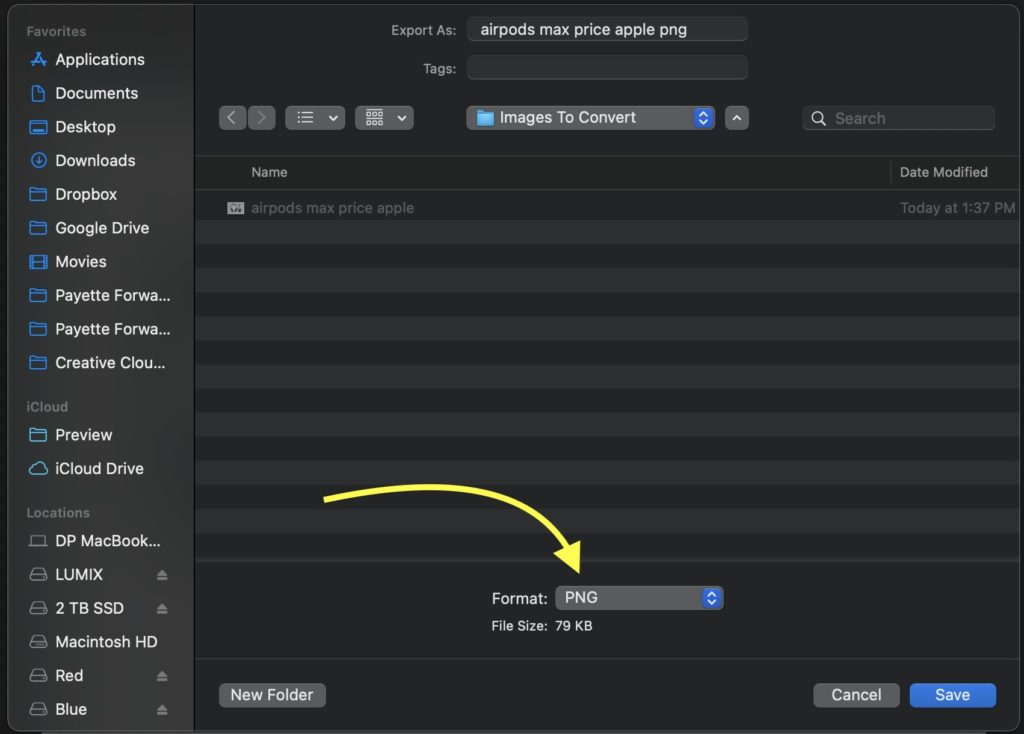Click the Save button

pyautogui.click(x=952, y=695)
